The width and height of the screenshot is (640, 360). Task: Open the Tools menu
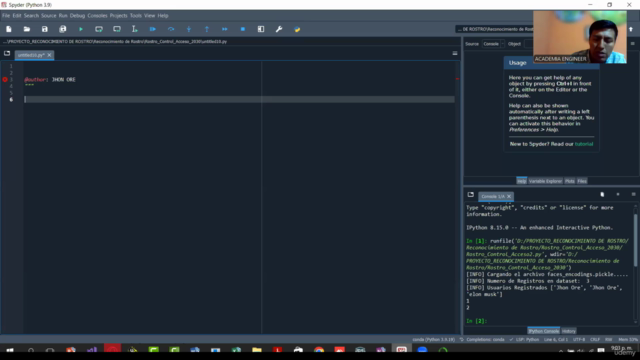[x=136, y=16]
